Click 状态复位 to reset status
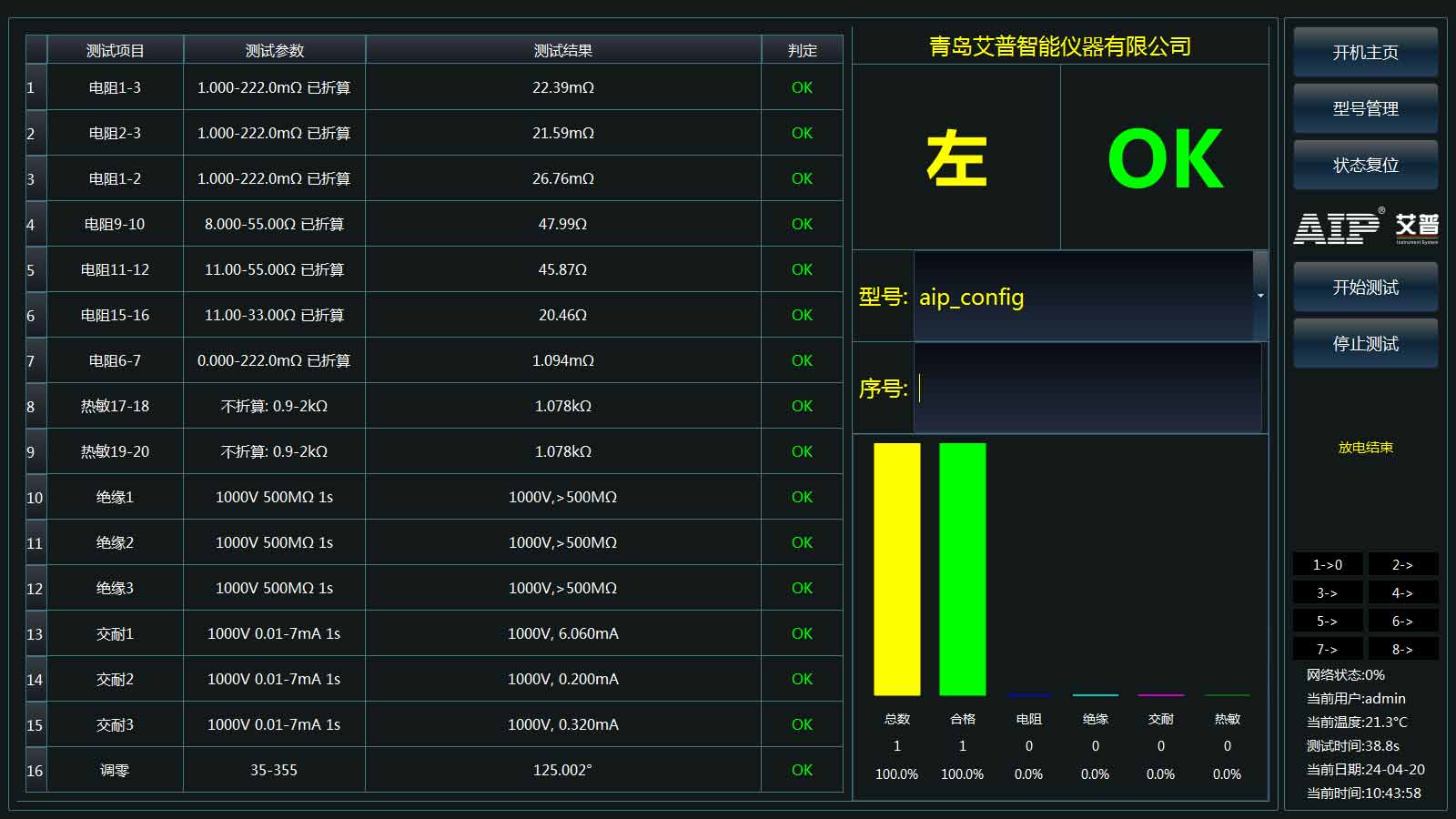This screenshot has width=1456, height=819. (1364, 165)
